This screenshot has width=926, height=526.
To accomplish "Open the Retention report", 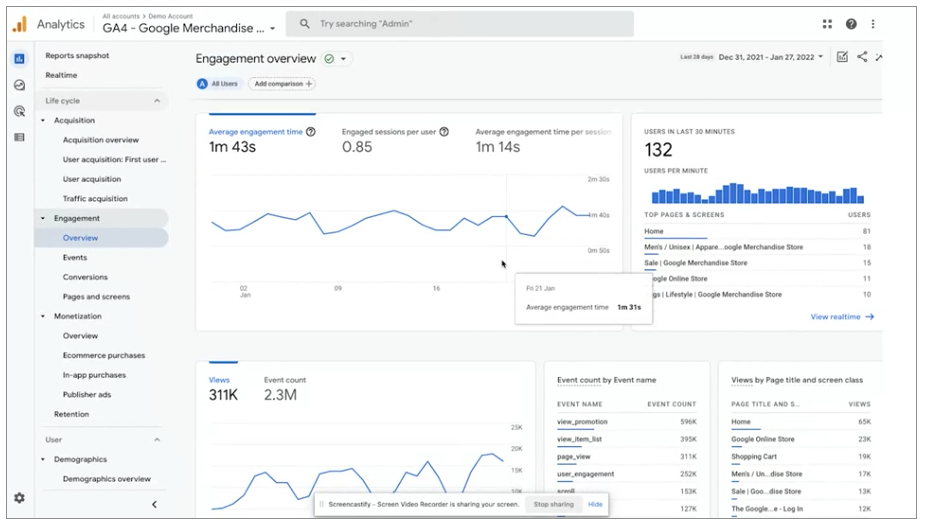I will pyautogui.click(x=71, y=414).
